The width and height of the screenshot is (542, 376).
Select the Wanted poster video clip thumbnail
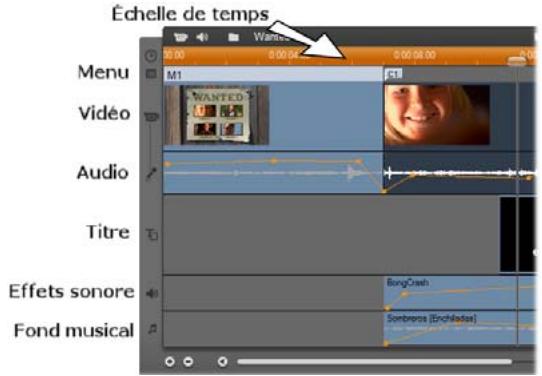click(x=217, y=115)
